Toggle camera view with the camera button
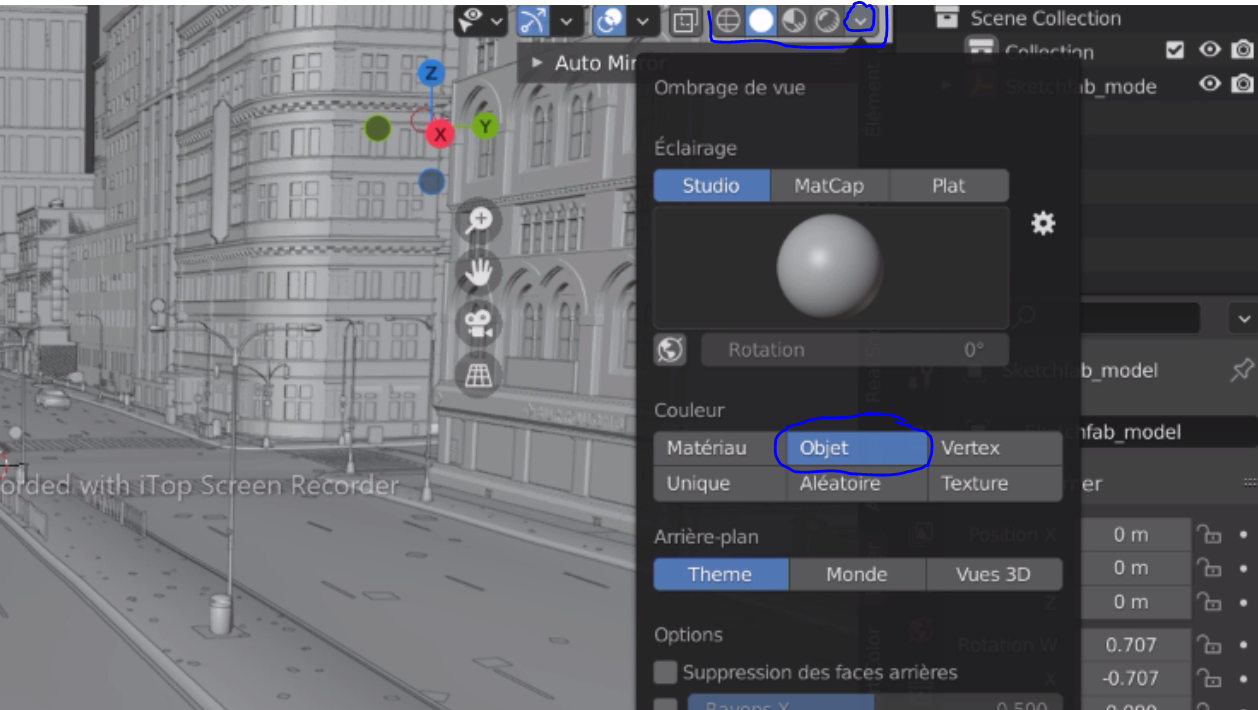 click(x=480, y=323)
